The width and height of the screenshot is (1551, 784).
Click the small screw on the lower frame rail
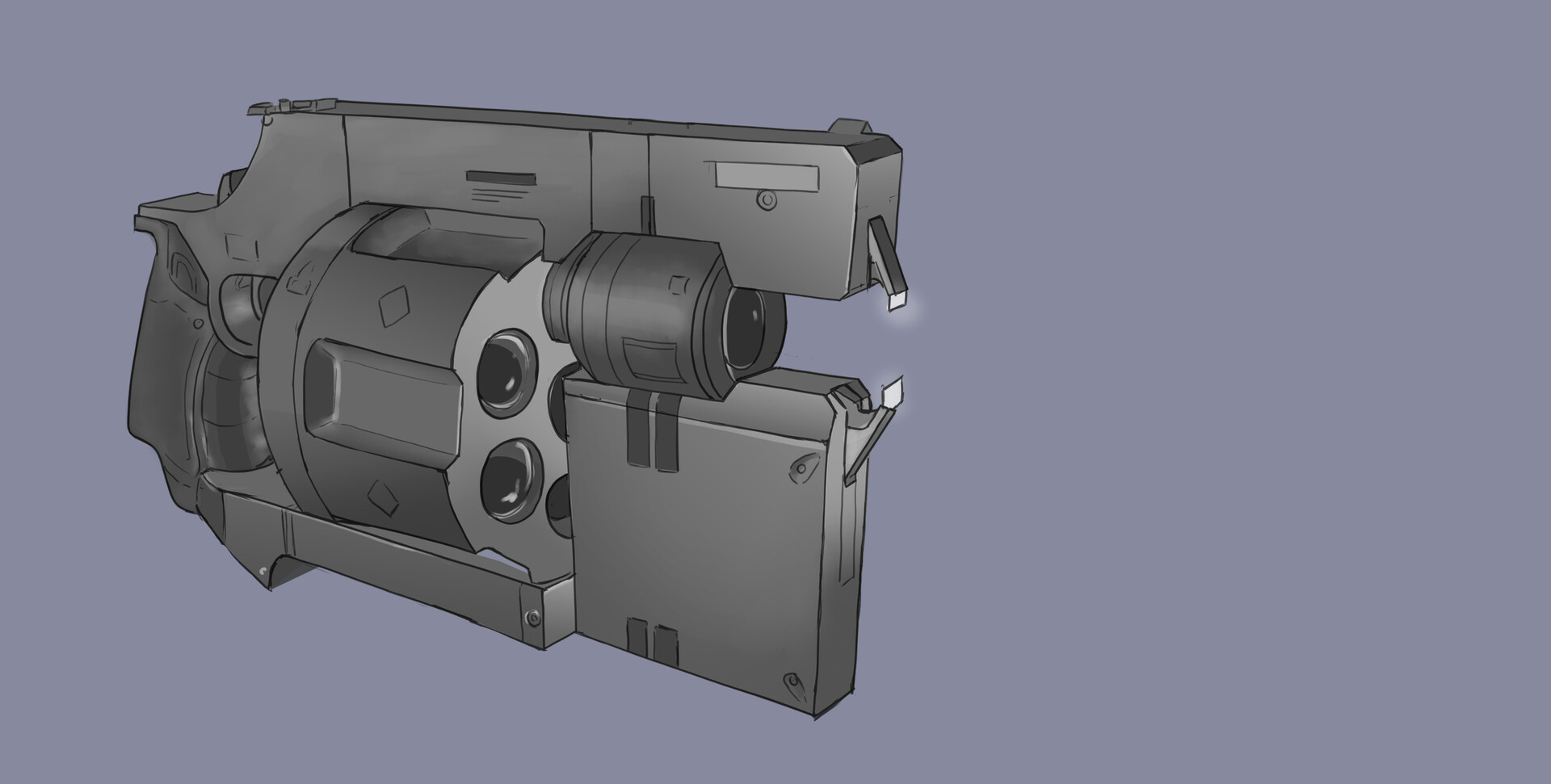534,618
